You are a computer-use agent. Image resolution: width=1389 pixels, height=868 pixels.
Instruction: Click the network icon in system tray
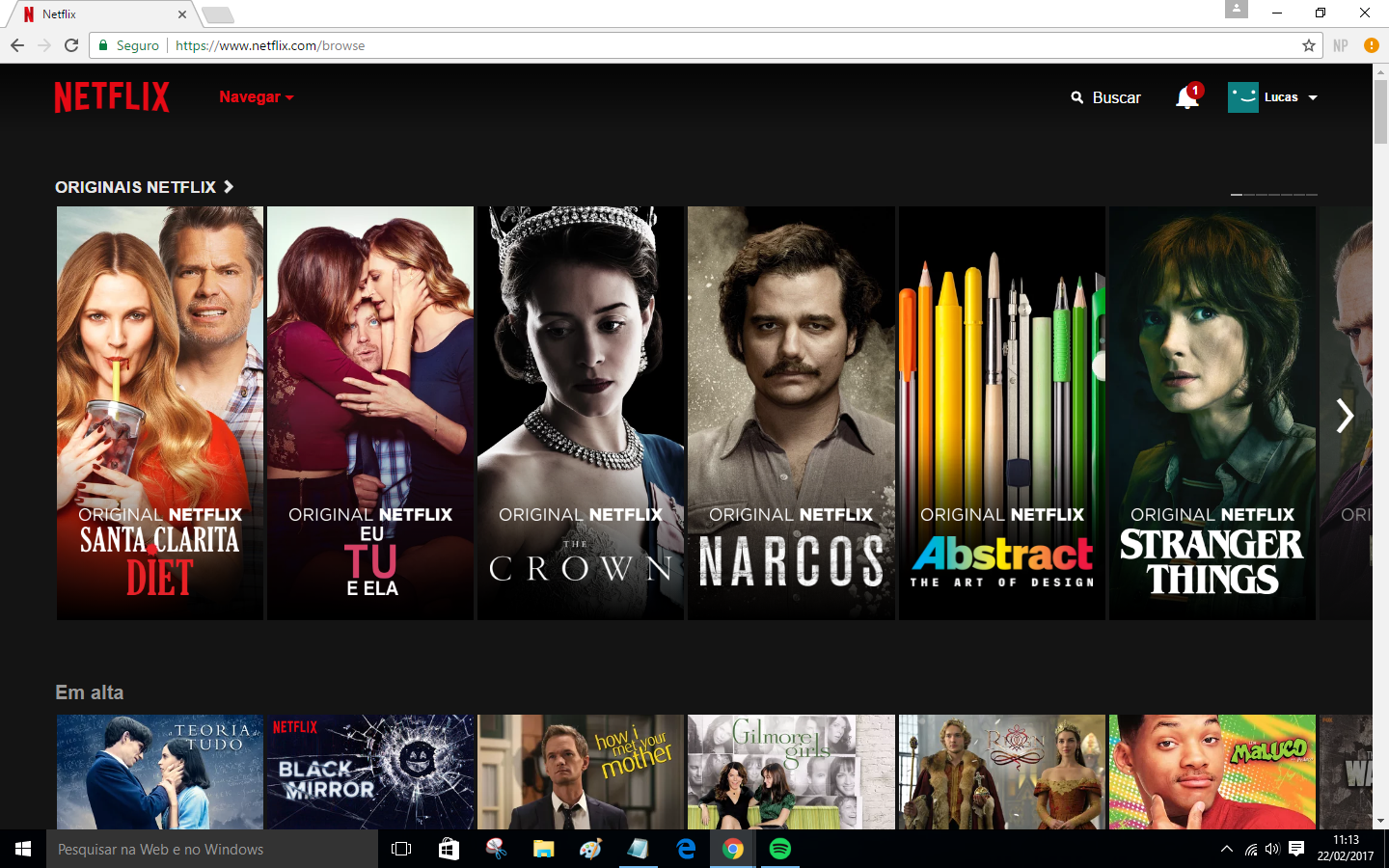point(1250,849)
